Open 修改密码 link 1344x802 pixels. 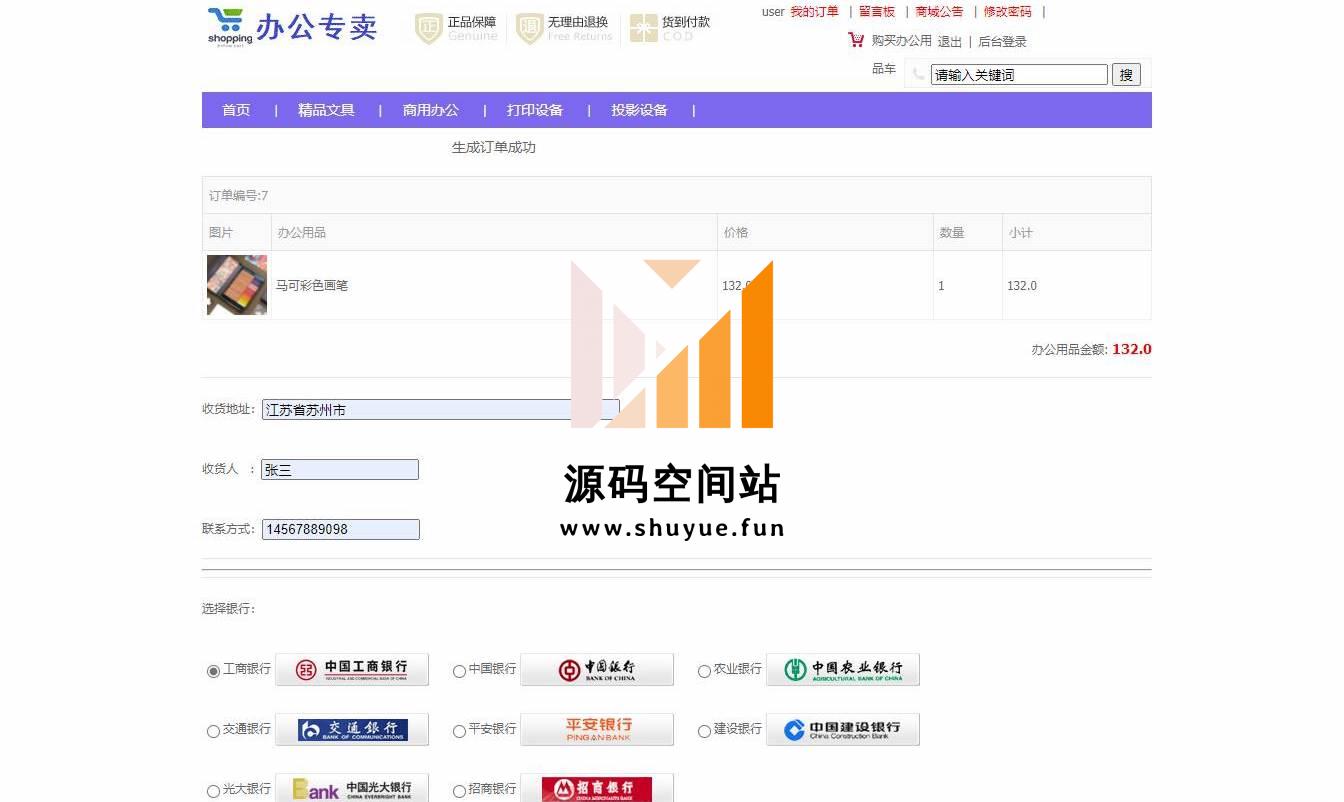1008,12
